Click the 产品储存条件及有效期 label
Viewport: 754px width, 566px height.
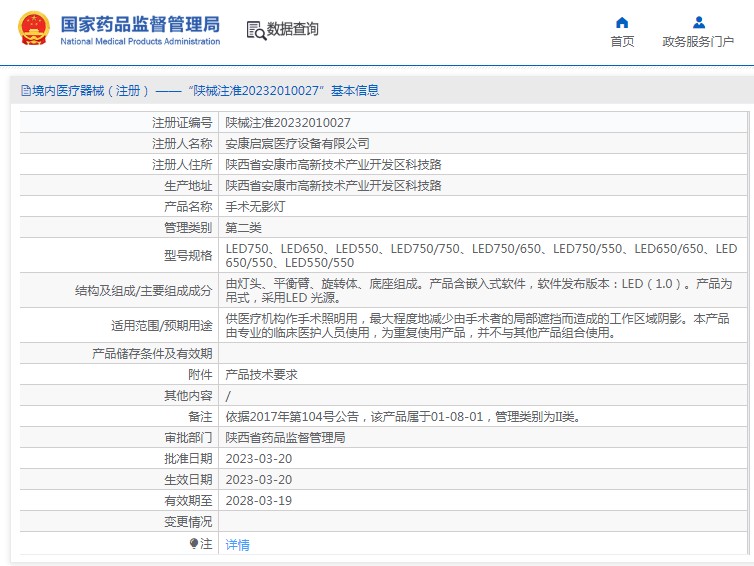(x=152, y=353)
